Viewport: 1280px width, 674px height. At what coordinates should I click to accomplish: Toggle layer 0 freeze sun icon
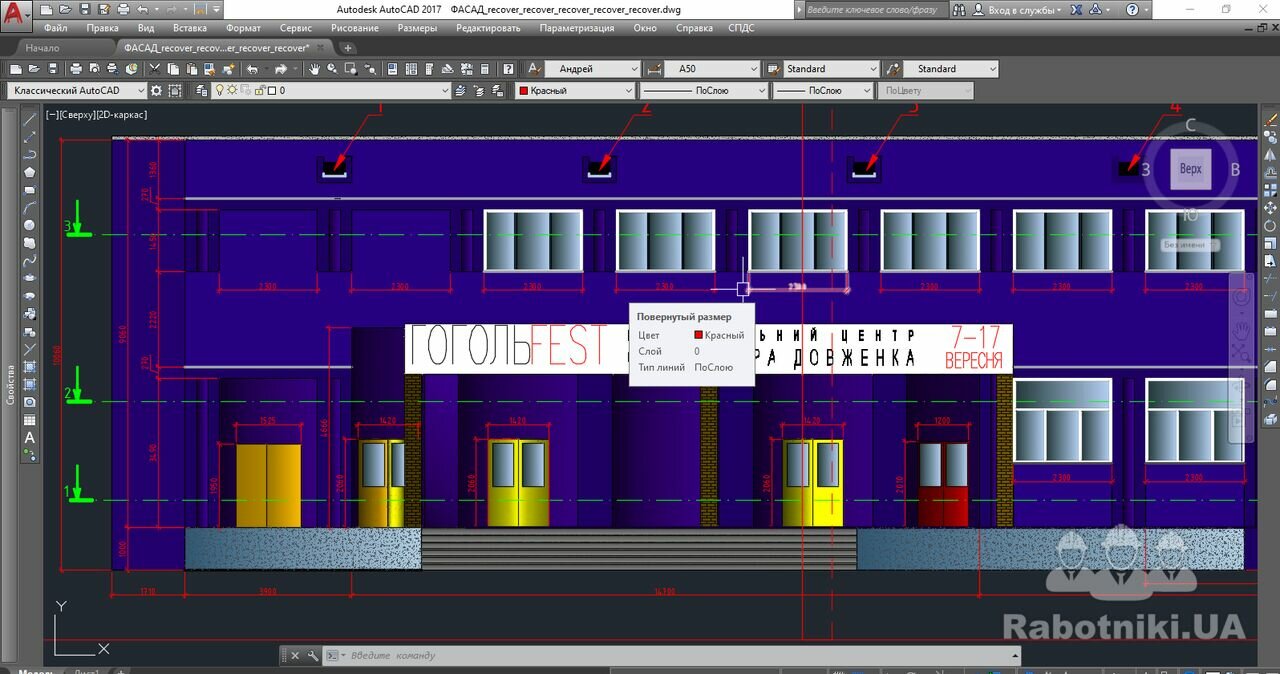coord(232,90)
